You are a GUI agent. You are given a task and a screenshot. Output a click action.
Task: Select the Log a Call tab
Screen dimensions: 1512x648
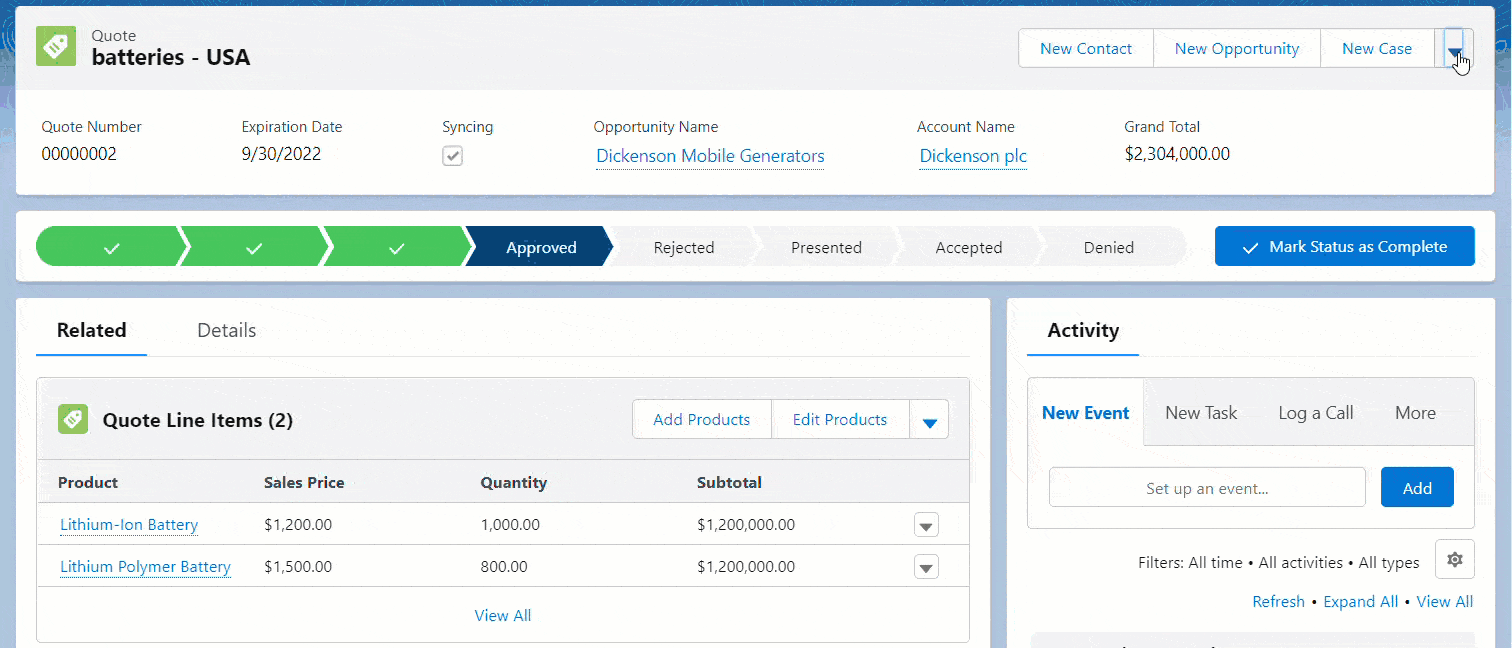tap(1314, 412)
